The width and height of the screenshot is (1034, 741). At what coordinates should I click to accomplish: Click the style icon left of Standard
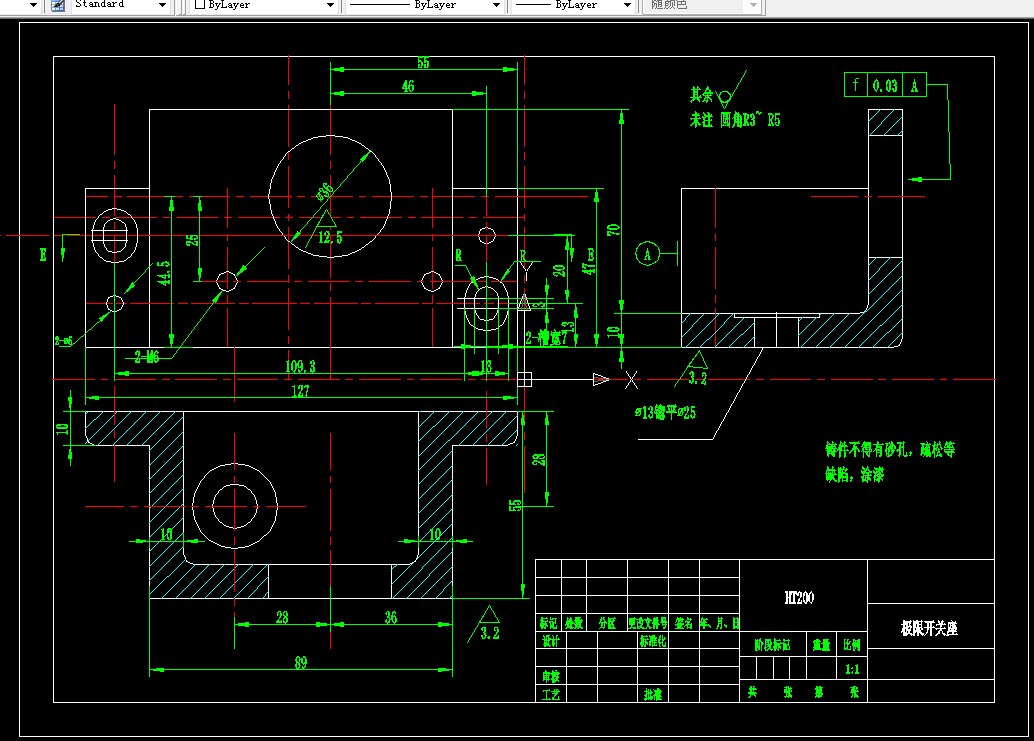click(x=58, y=5)
